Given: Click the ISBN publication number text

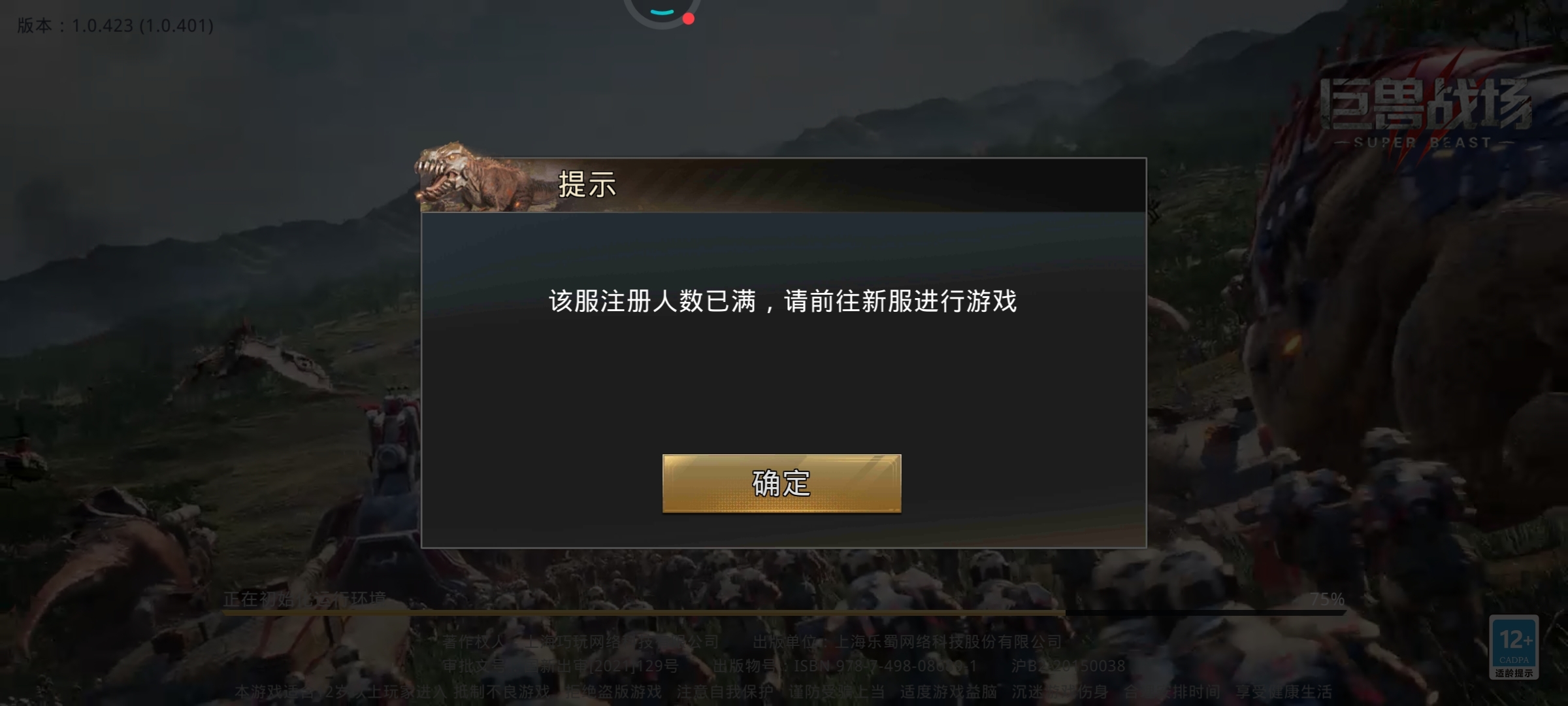Looking at the screenshot, I should 845,666.
